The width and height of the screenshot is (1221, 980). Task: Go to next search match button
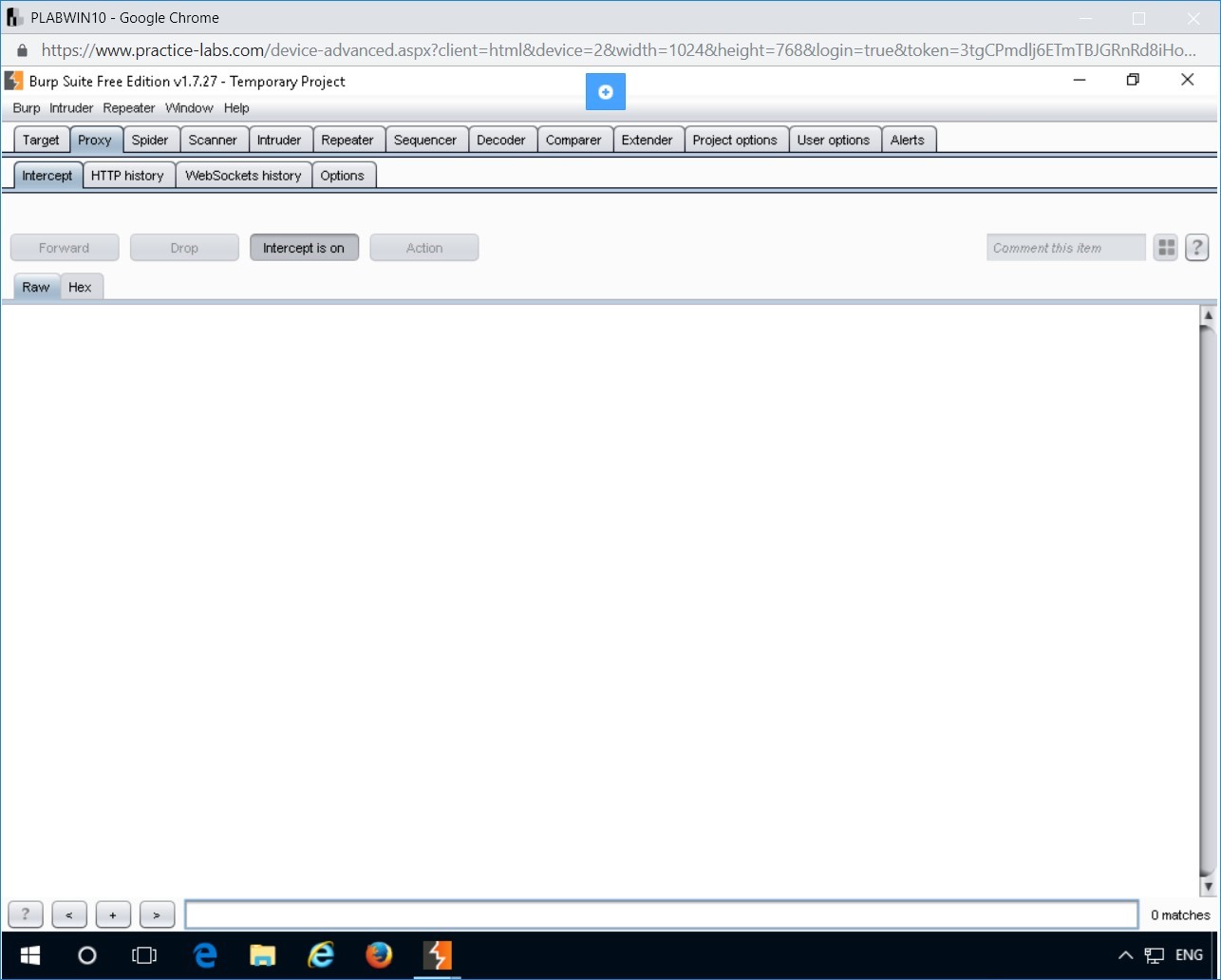157,914
